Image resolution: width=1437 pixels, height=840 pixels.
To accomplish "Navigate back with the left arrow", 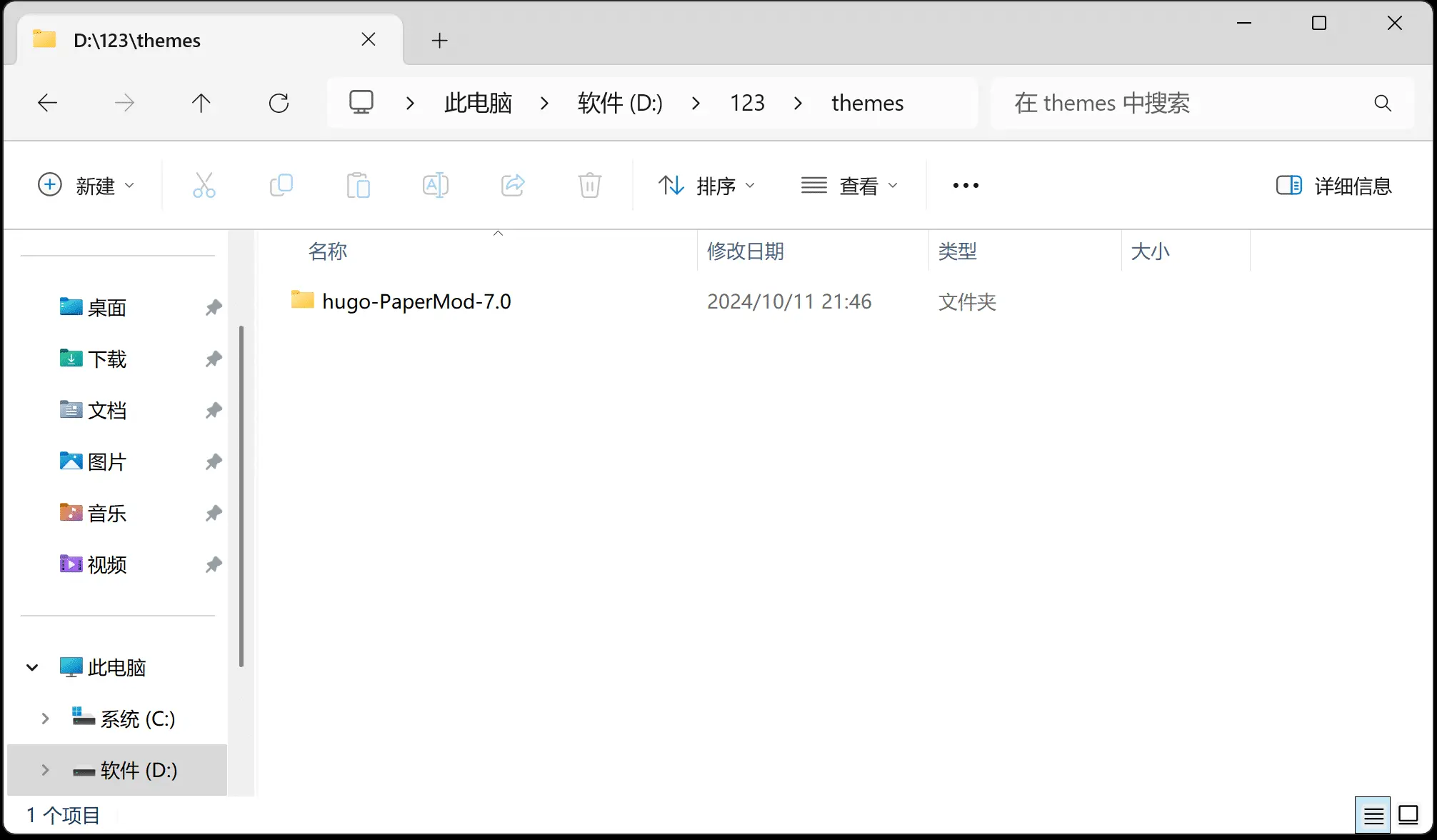I will [x=47, y=104].
